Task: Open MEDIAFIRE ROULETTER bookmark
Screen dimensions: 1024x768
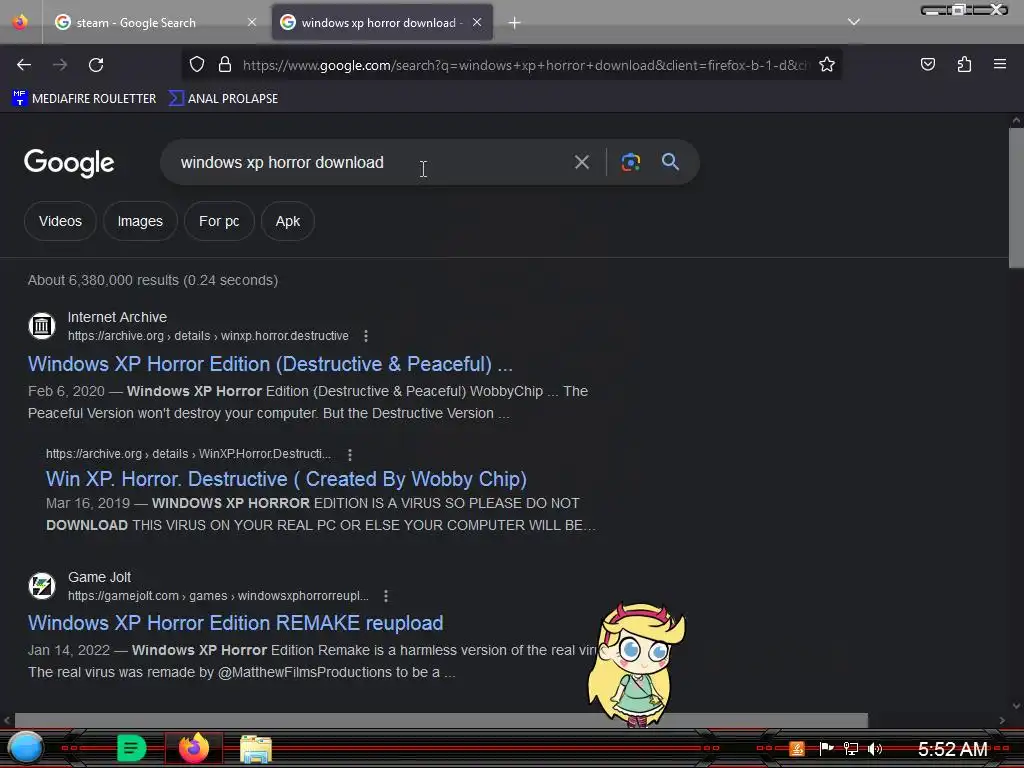Action: 84,99
